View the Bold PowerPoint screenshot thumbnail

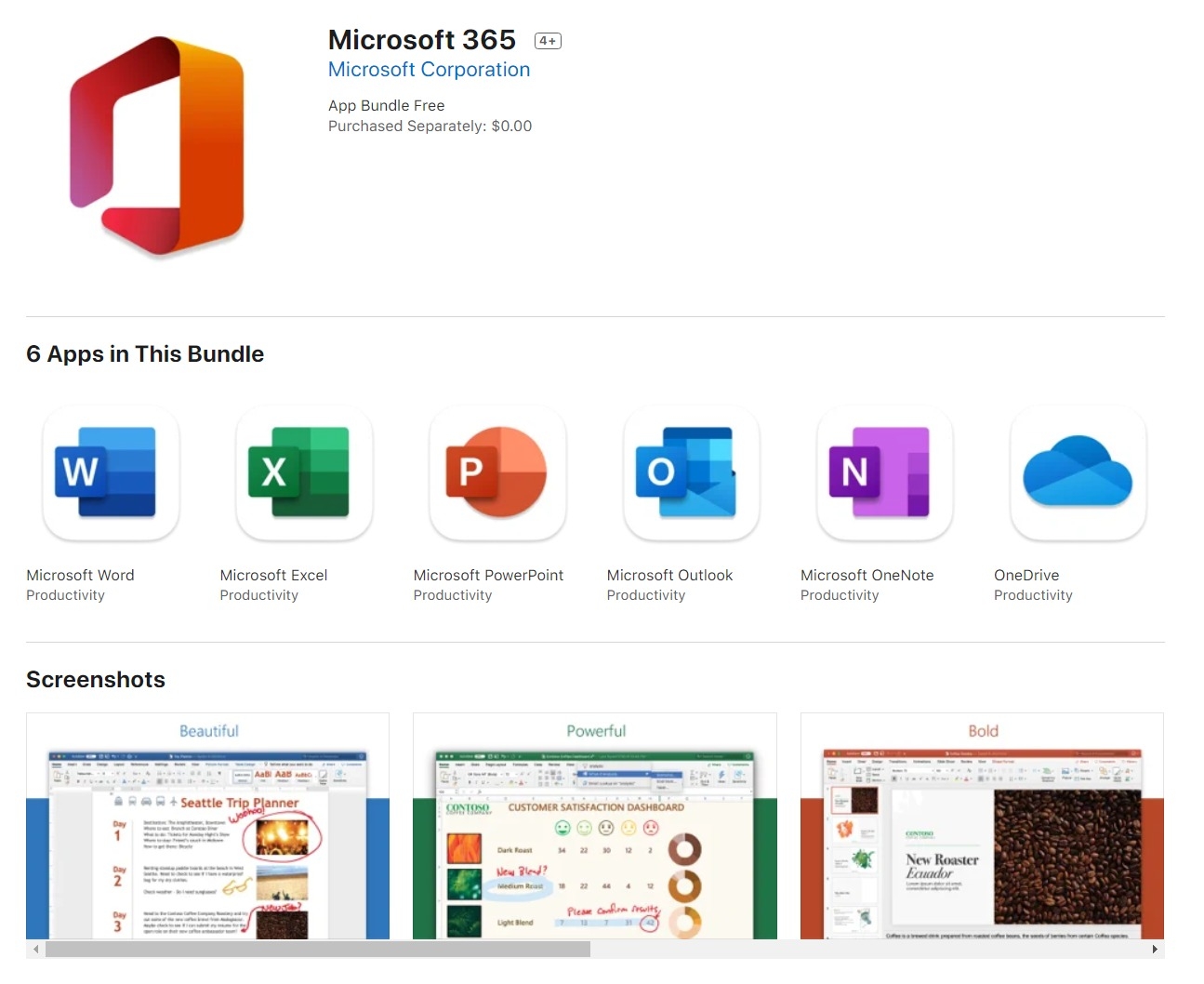coord(982,826)
